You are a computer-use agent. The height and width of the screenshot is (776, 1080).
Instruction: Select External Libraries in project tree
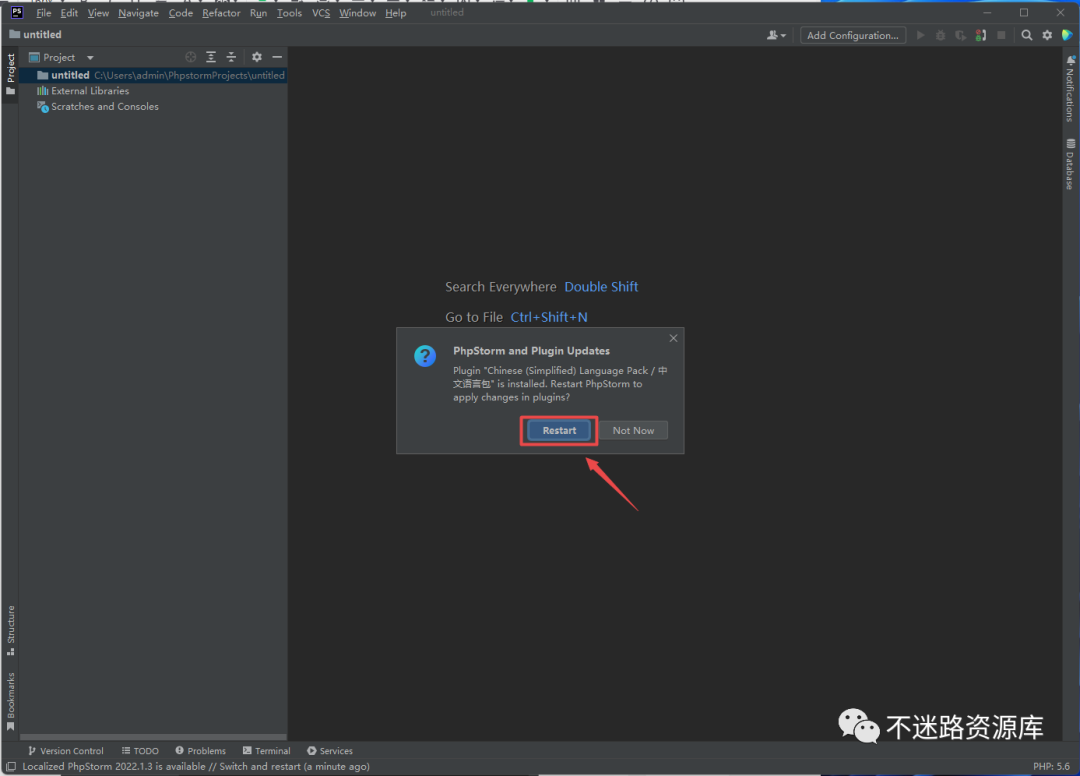pos(90,91)
